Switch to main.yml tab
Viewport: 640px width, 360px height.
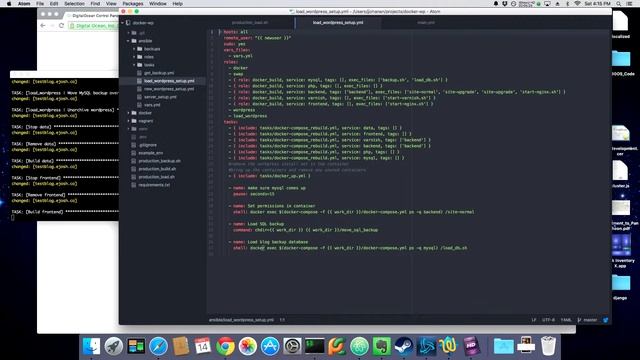426,23
